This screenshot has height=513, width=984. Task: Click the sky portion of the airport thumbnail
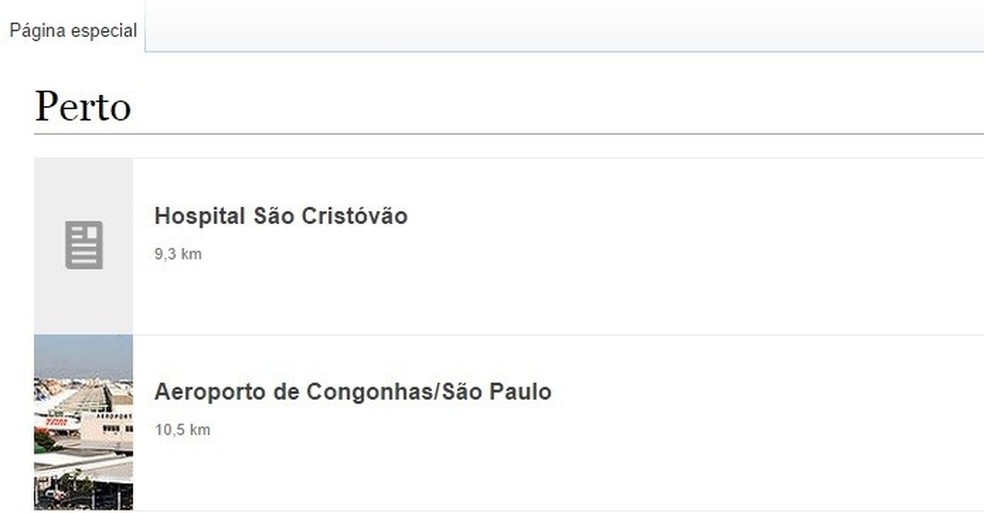(83, 352)
